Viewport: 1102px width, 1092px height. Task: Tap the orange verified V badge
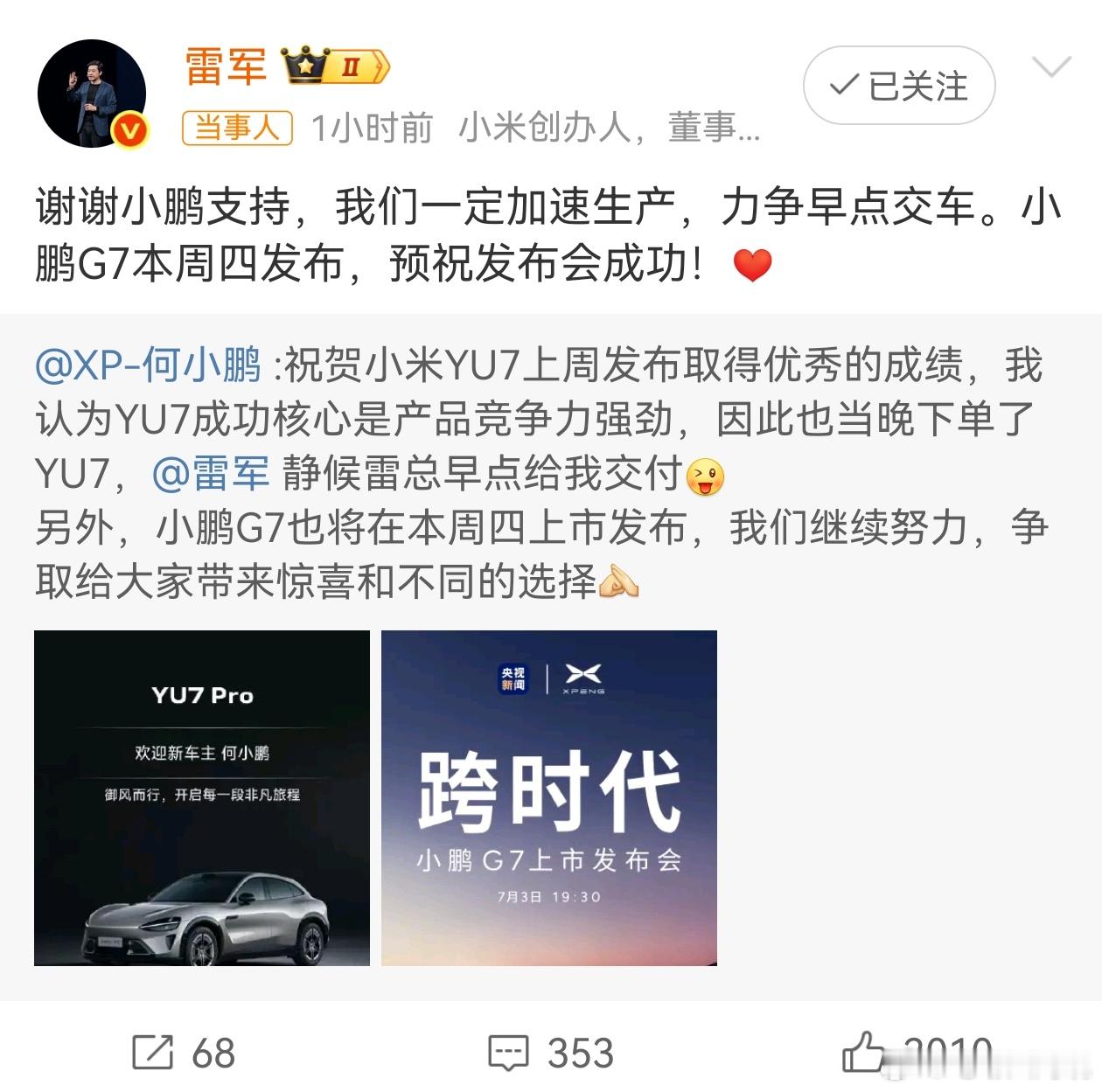coord(130,131)
